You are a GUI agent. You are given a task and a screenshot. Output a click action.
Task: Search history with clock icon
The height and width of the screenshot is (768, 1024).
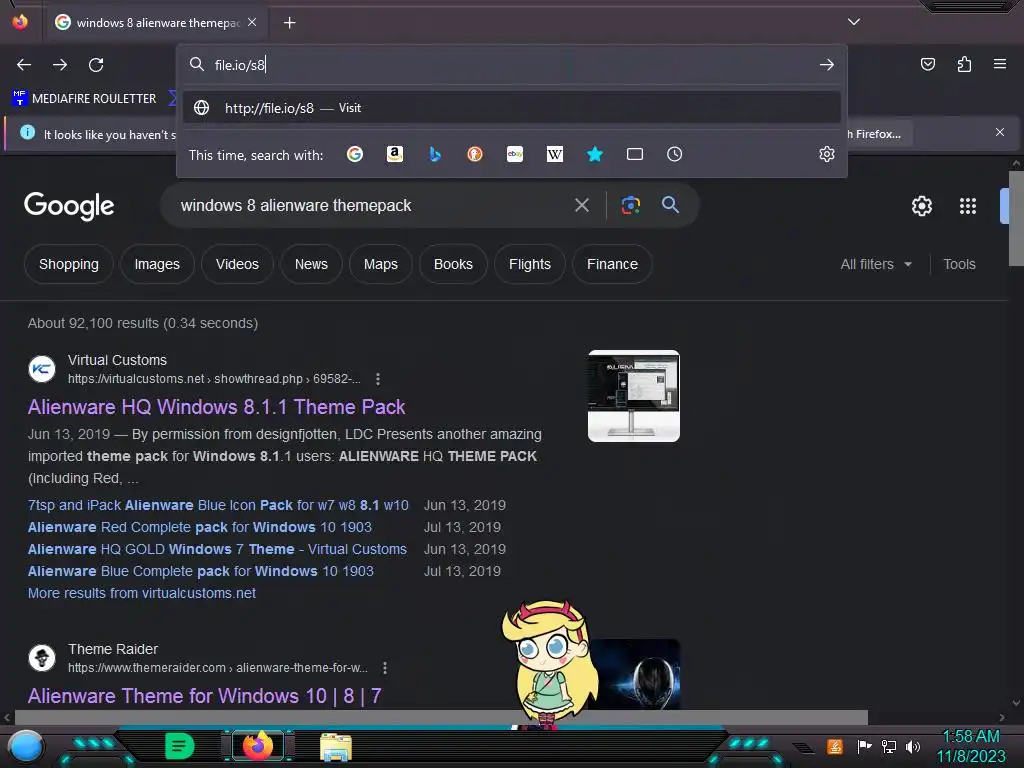675,154
